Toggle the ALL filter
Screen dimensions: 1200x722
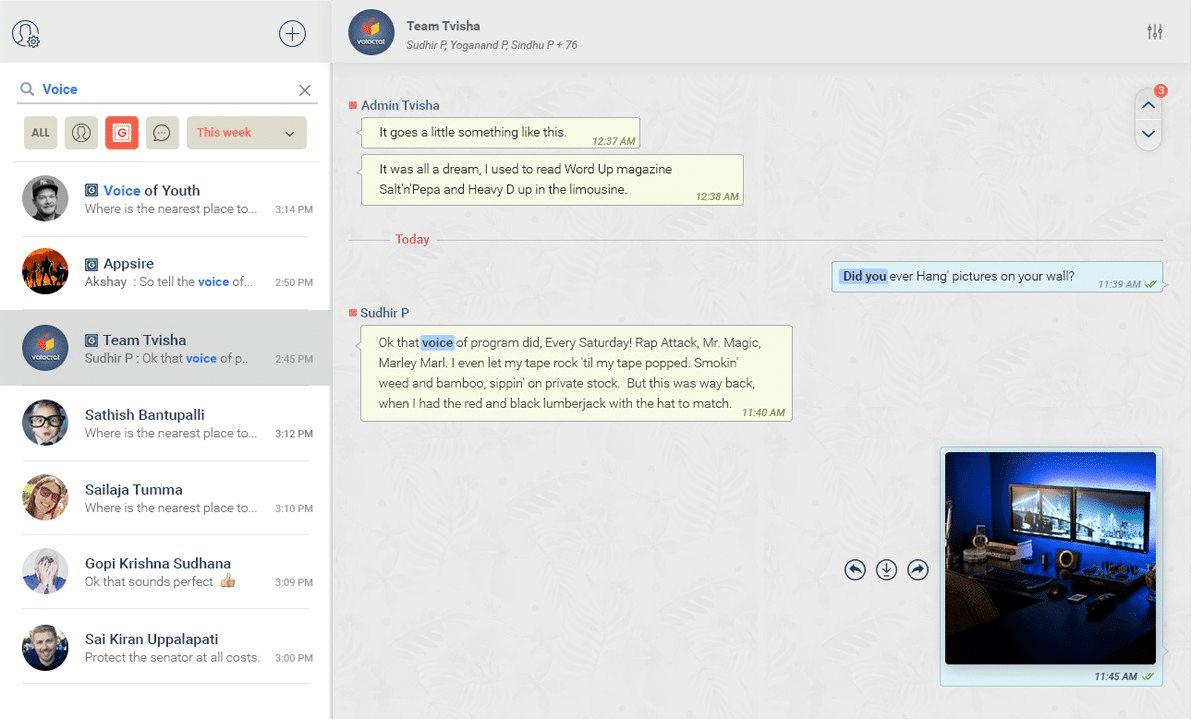tap(40, 132)
